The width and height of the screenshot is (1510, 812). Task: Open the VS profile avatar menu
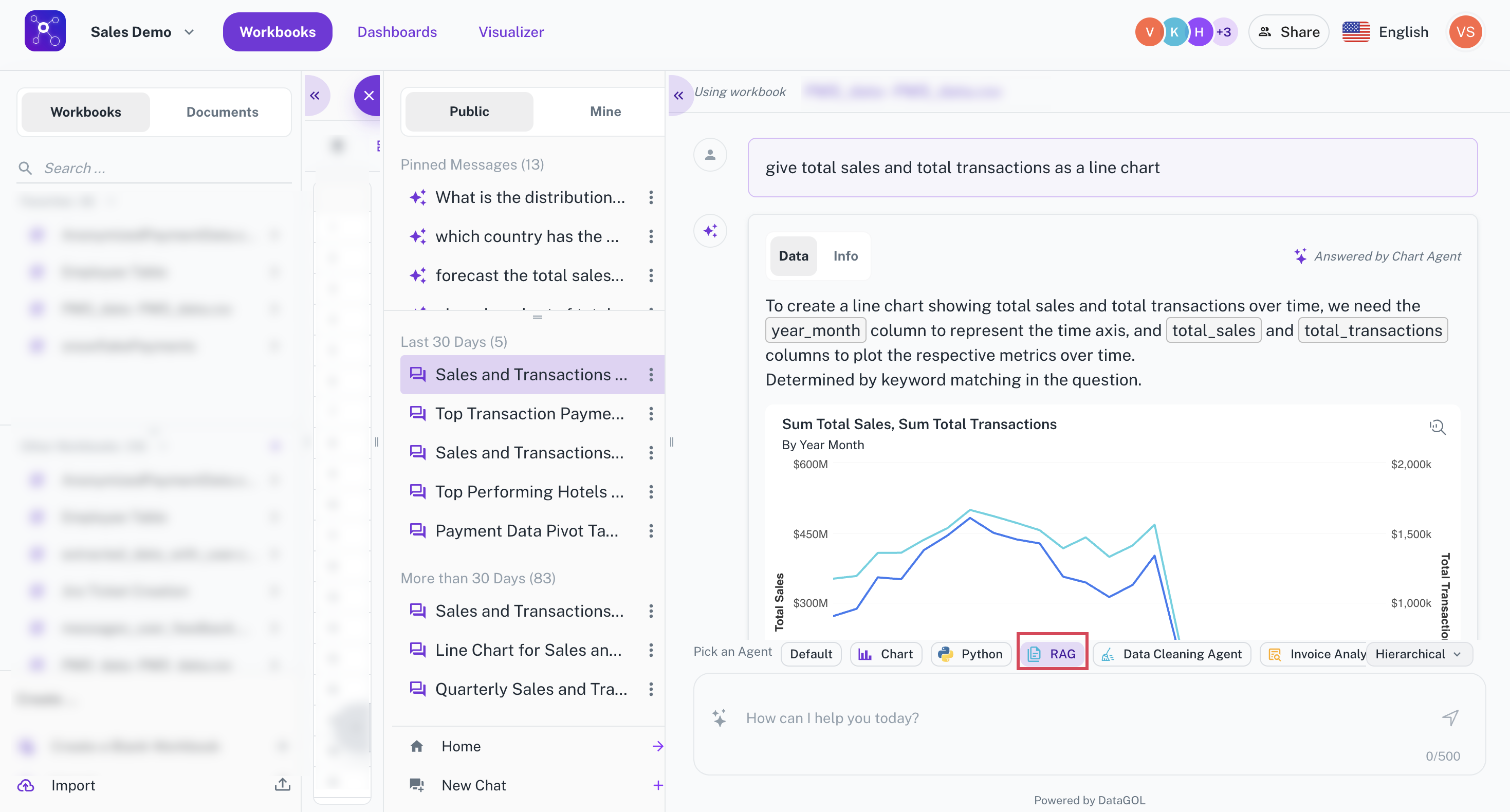pos(1465,32)
